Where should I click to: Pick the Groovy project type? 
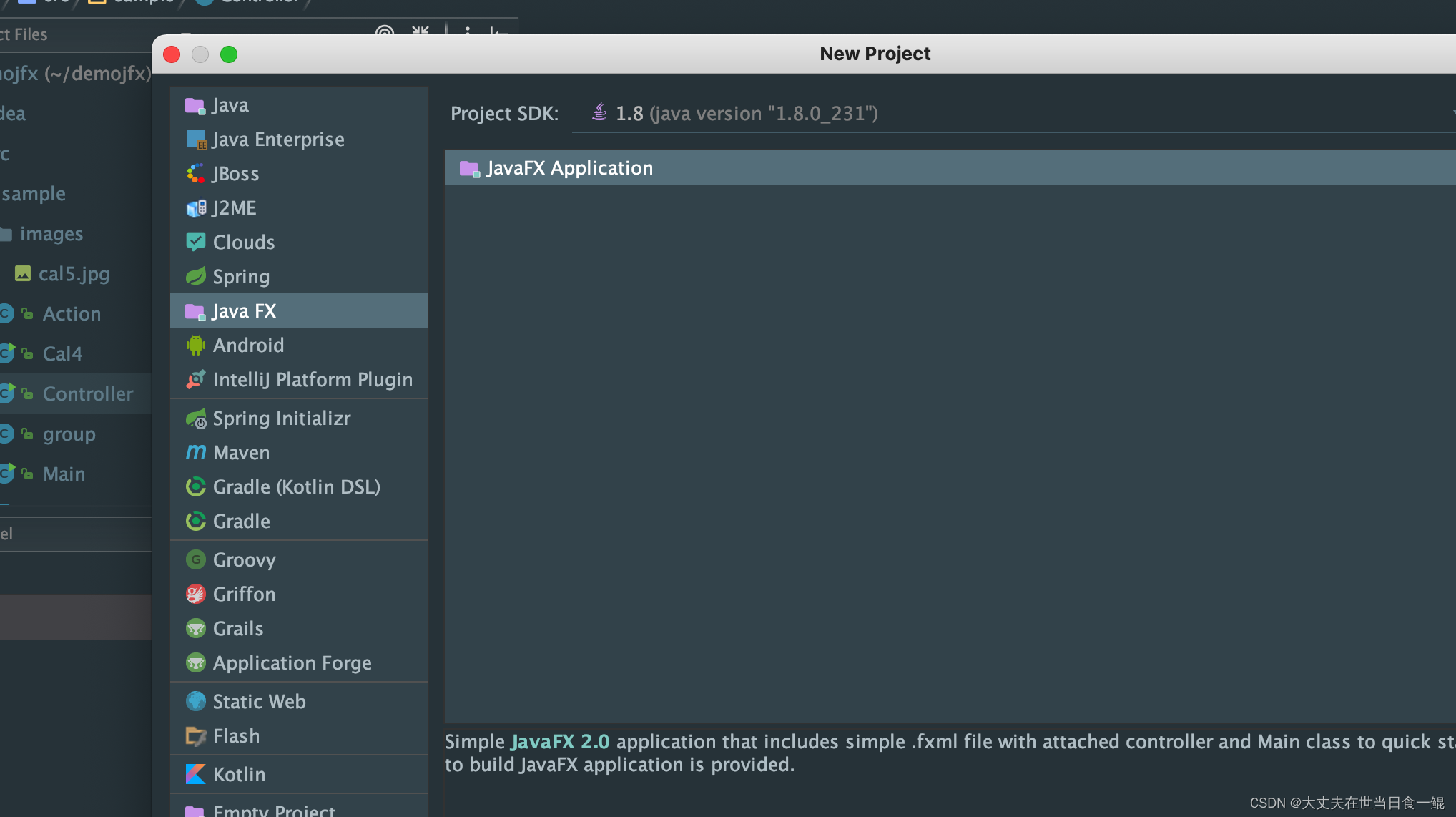(244, 560)
